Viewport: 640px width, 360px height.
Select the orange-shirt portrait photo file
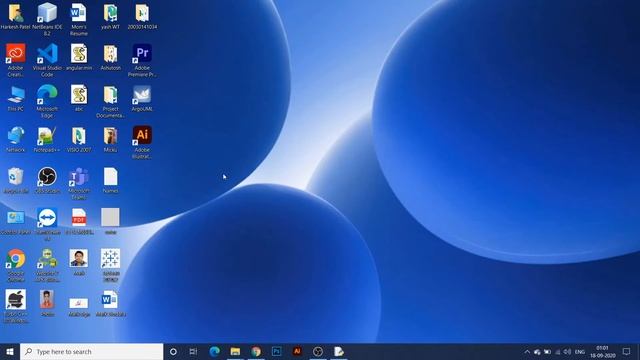tap(47, 300)
